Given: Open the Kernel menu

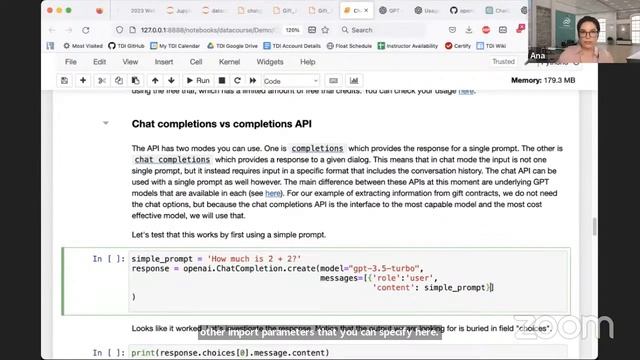Looking at the screenshot, I should [x=229, y=62].
